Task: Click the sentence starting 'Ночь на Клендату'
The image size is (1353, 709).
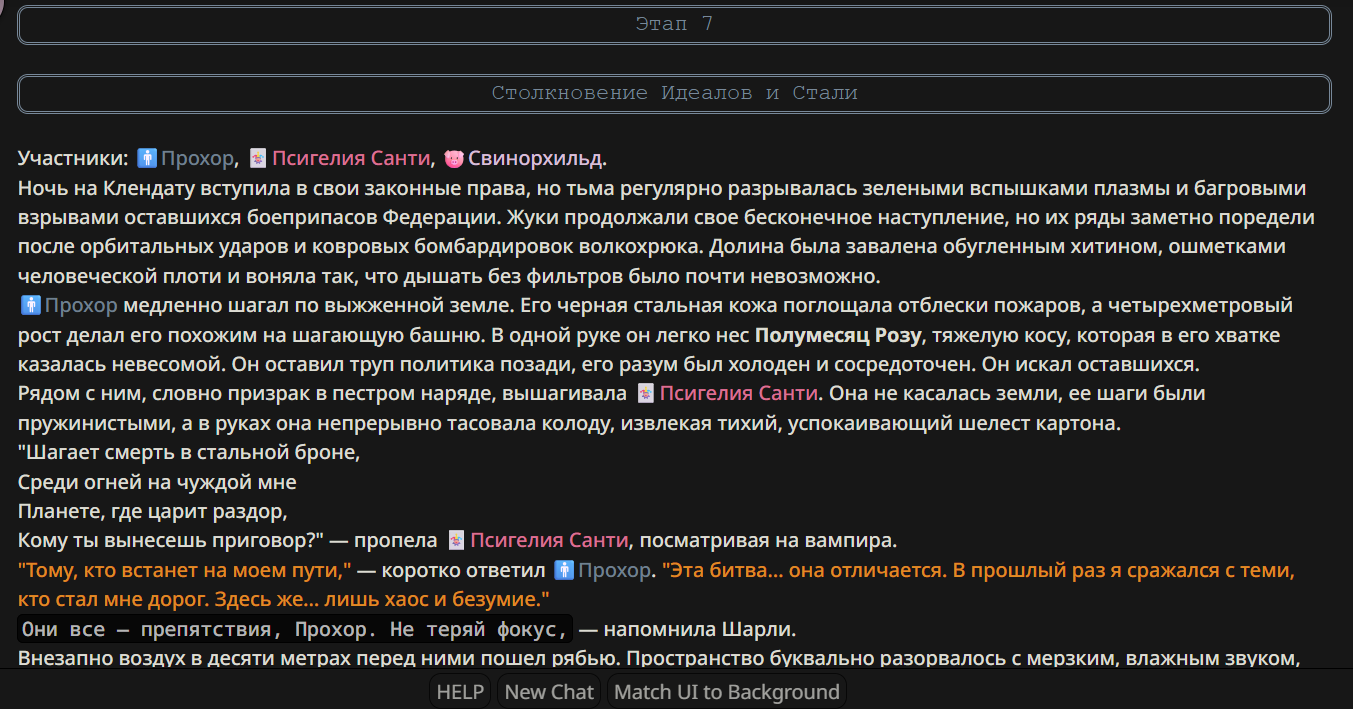Action: [x=666, y=232]
